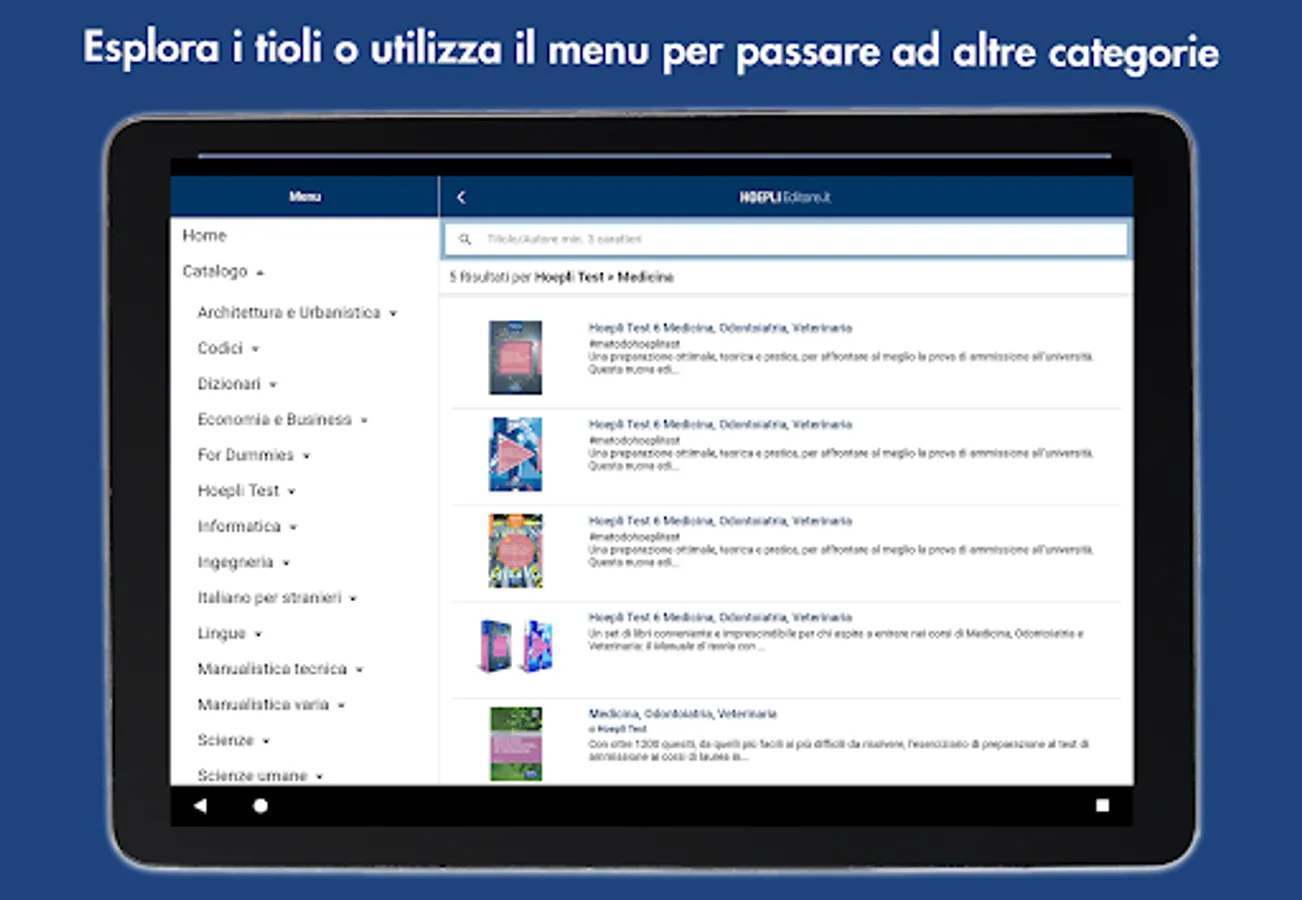
Task: Expand the Ingegneria category arrow
Action: pyautogui.click(x=286, y=563)
